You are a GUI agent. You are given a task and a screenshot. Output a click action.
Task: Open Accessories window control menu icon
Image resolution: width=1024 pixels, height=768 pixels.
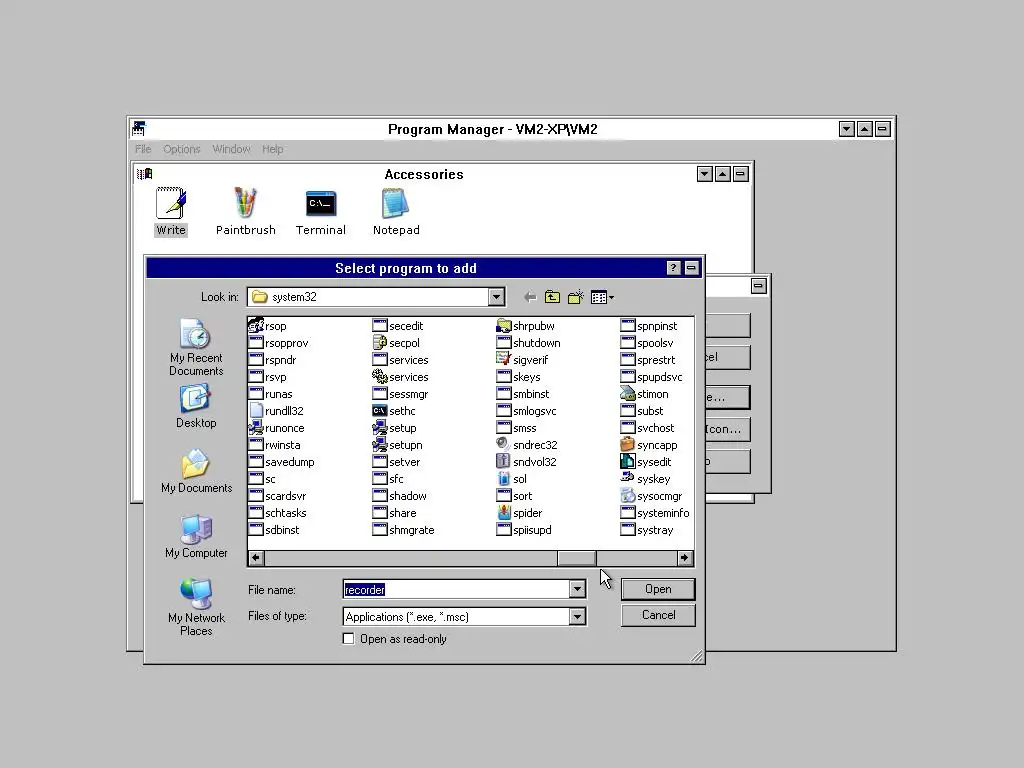point(144,174)
